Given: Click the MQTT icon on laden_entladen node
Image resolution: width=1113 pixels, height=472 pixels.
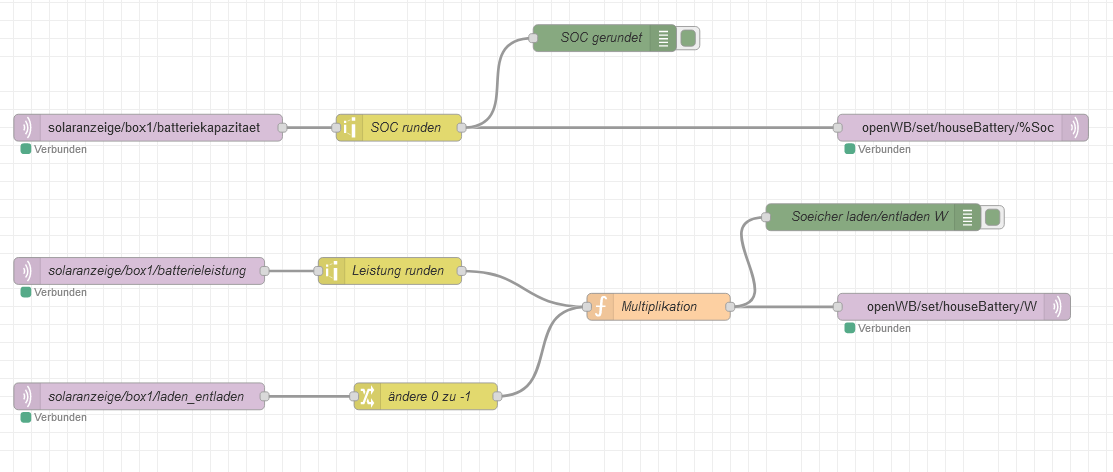Looking at the screenshot, I should click(x=27, y=396).
